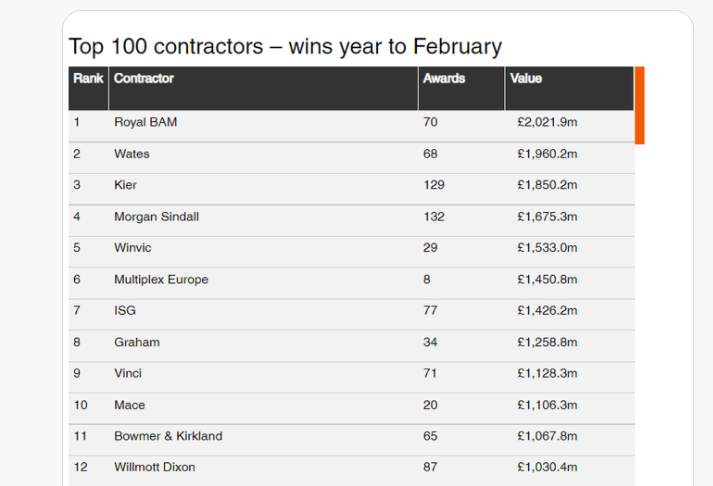
Task: Click the table title heading text
Action: (285, 46)
